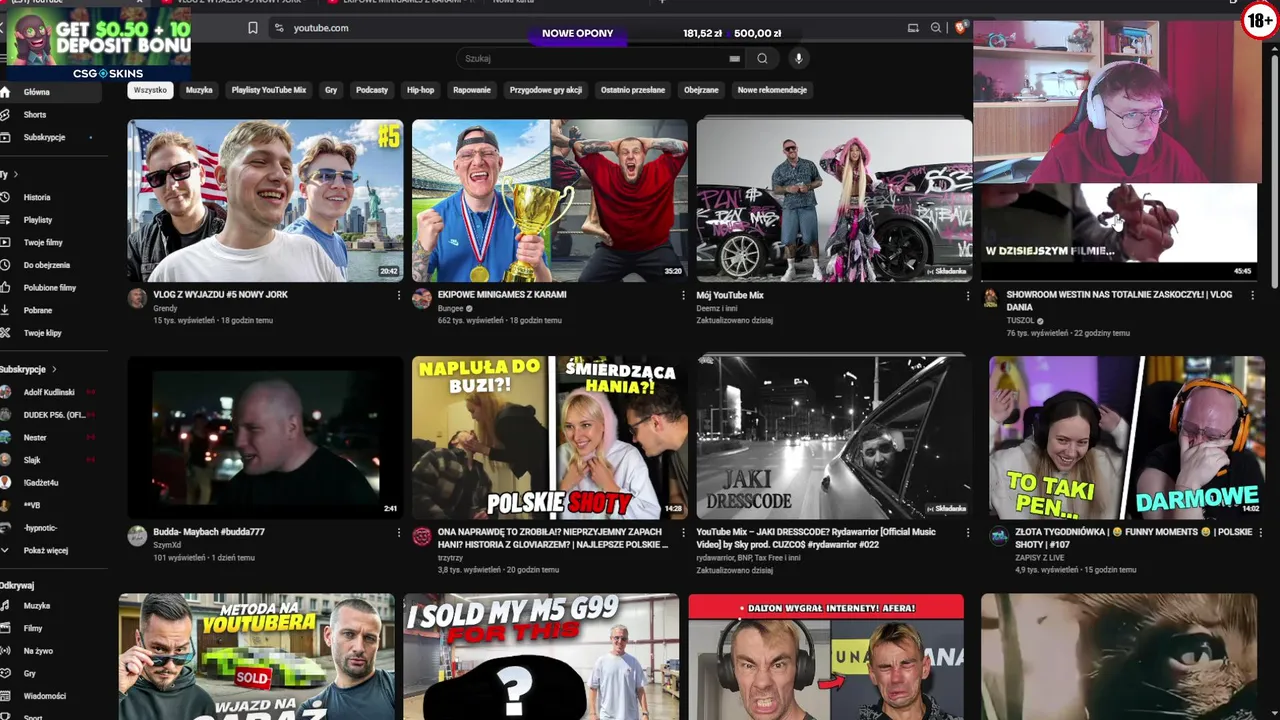Open options menu for Mój YouTube Mix
The image size is (1280, 720).
point(967,296)
